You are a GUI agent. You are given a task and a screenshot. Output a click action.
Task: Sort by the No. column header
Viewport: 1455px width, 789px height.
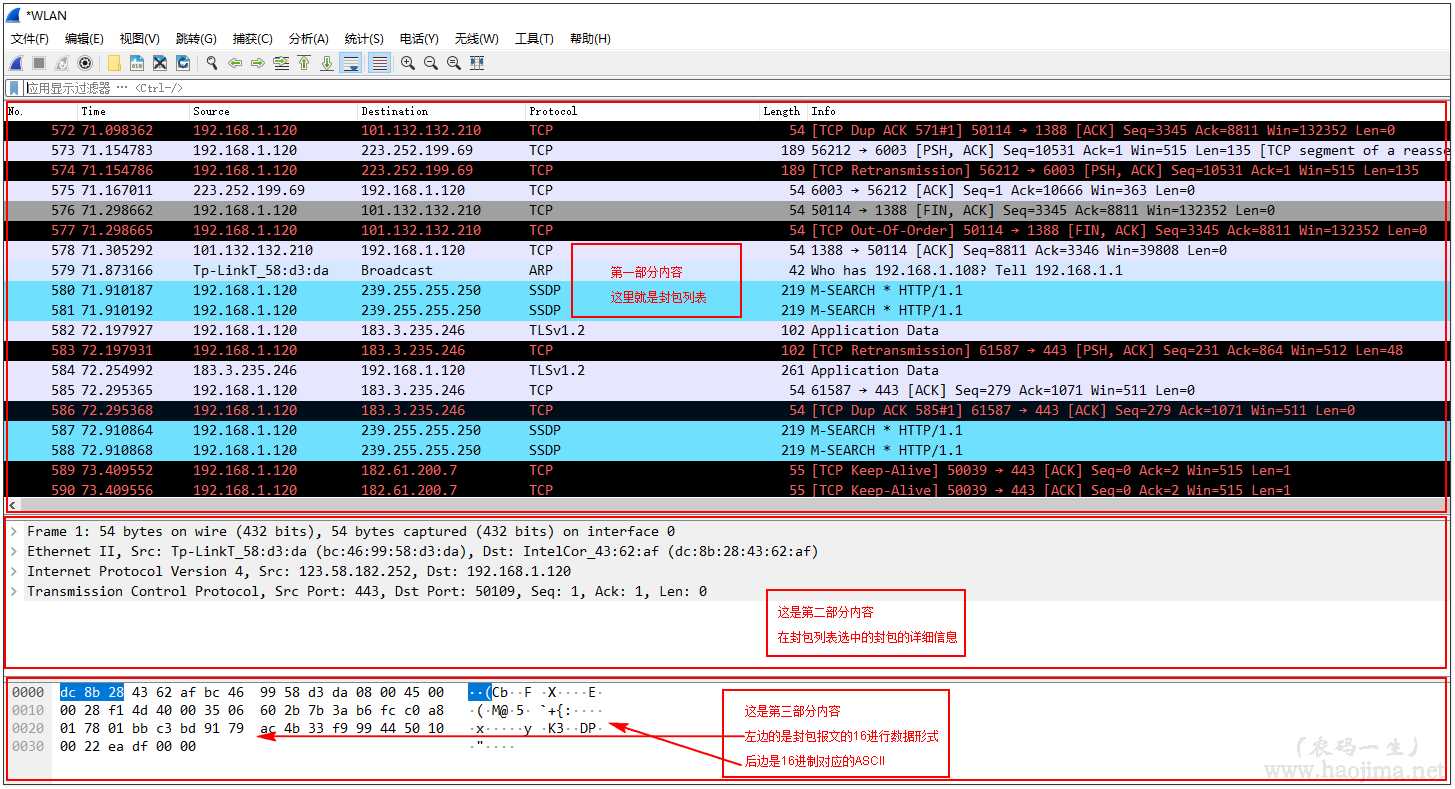[x=42, y=111]
